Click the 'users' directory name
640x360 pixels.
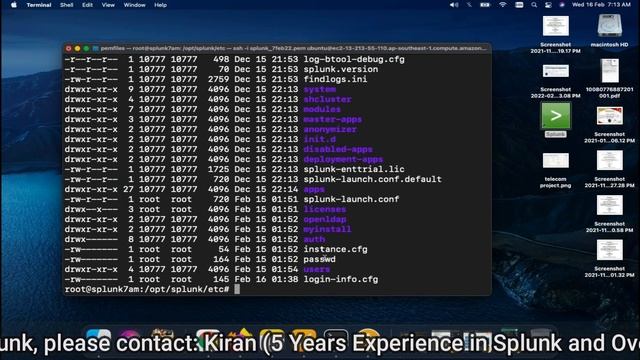click(317, 269)
